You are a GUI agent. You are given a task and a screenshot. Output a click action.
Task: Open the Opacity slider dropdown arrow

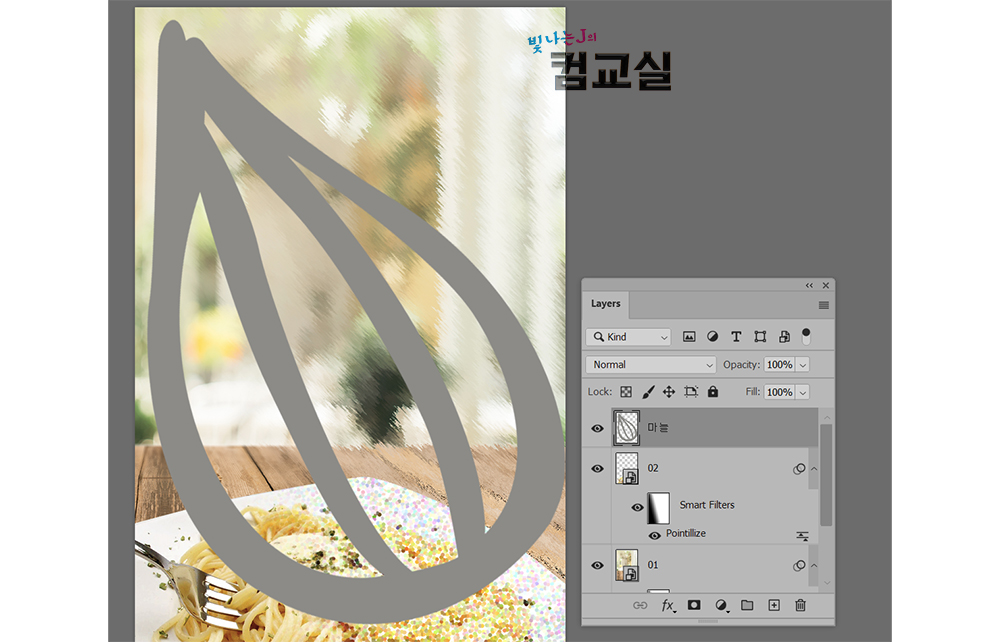point(803,365)
